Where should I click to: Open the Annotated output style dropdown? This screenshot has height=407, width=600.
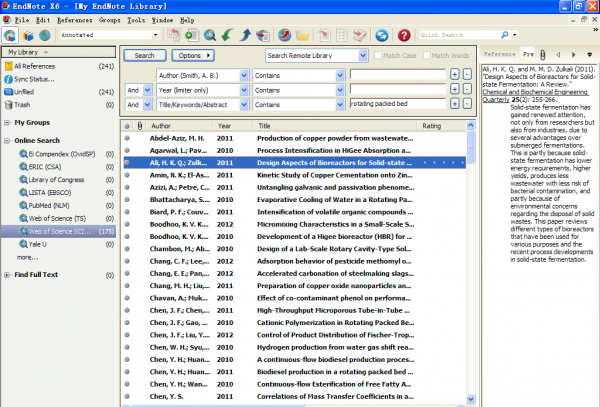coord(155,35)
